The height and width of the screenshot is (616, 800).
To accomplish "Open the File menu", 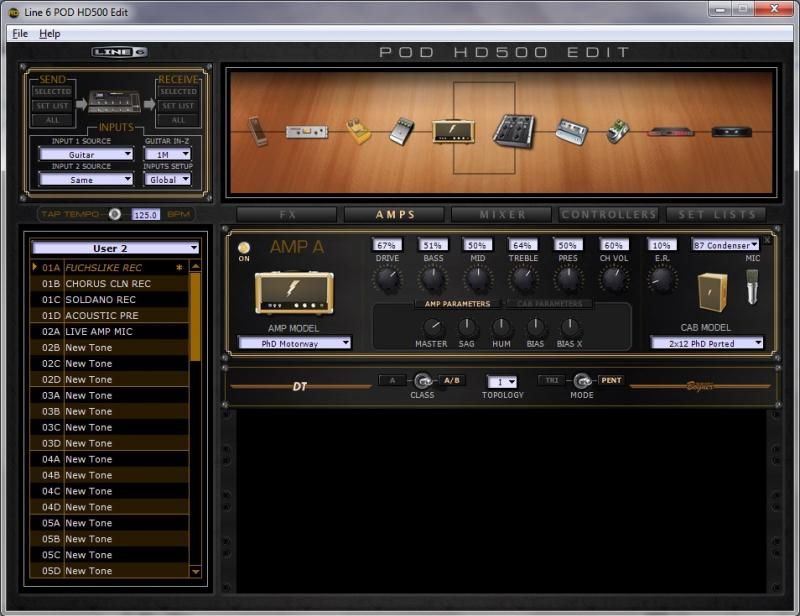I will pos(20,34).
